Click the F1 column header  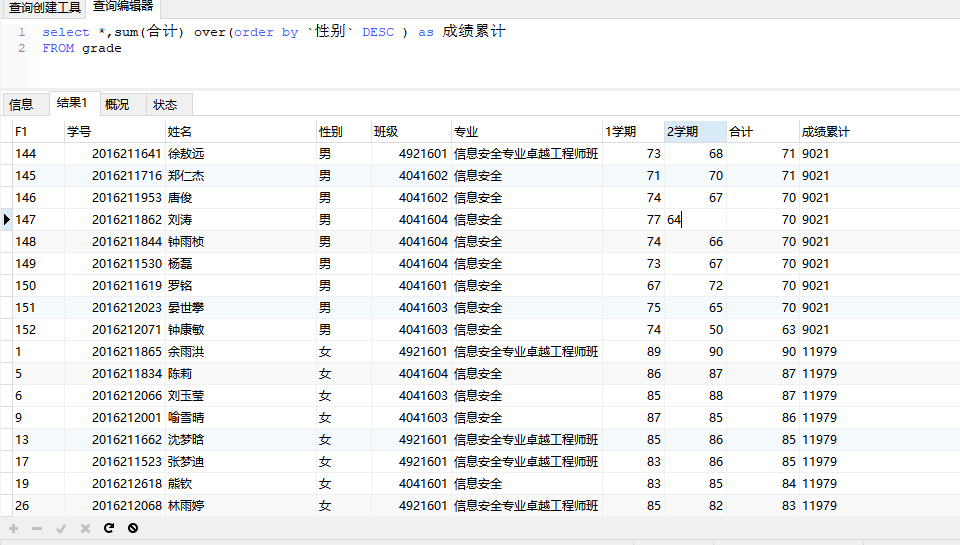(39, 132)
